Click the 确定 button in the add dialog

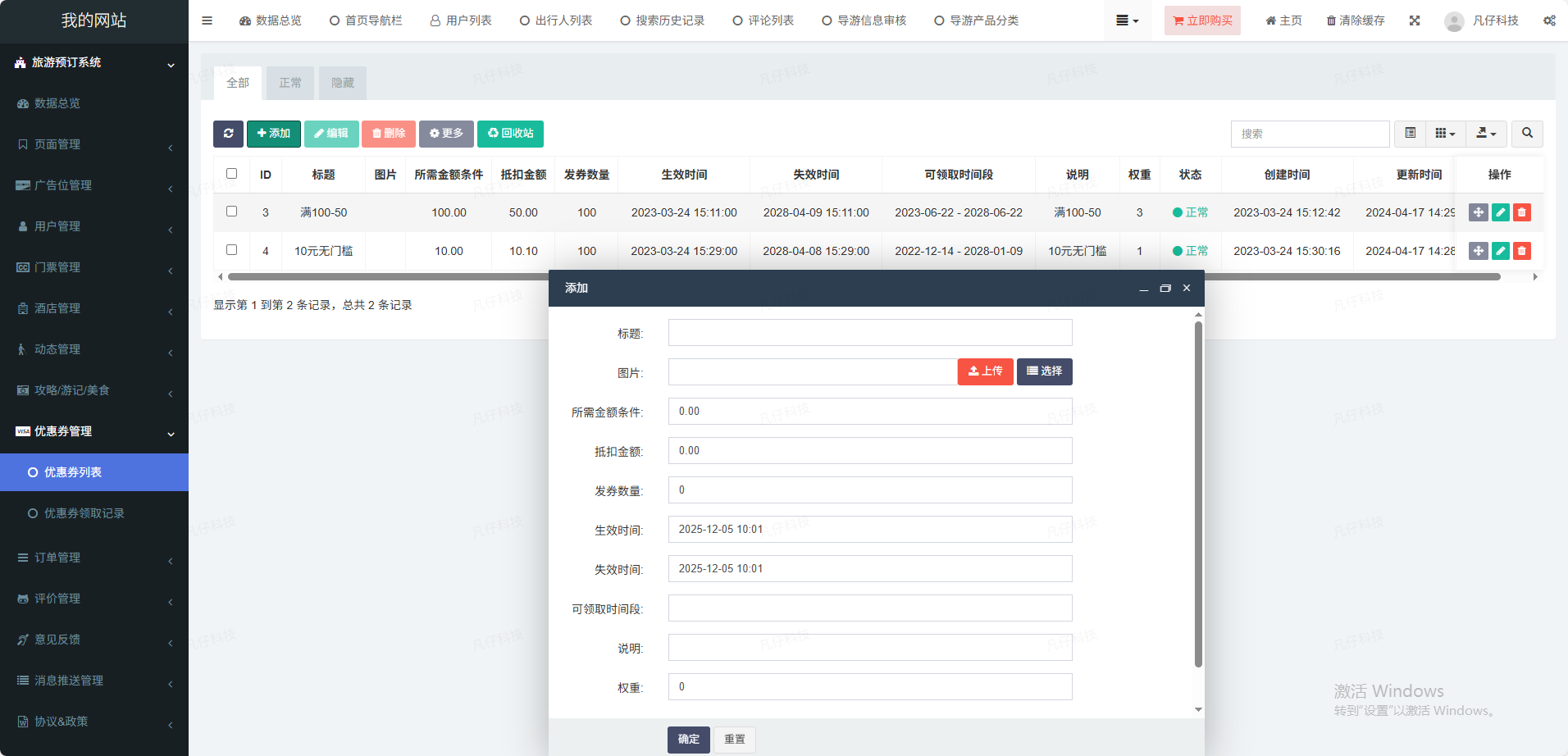(688, 740)
